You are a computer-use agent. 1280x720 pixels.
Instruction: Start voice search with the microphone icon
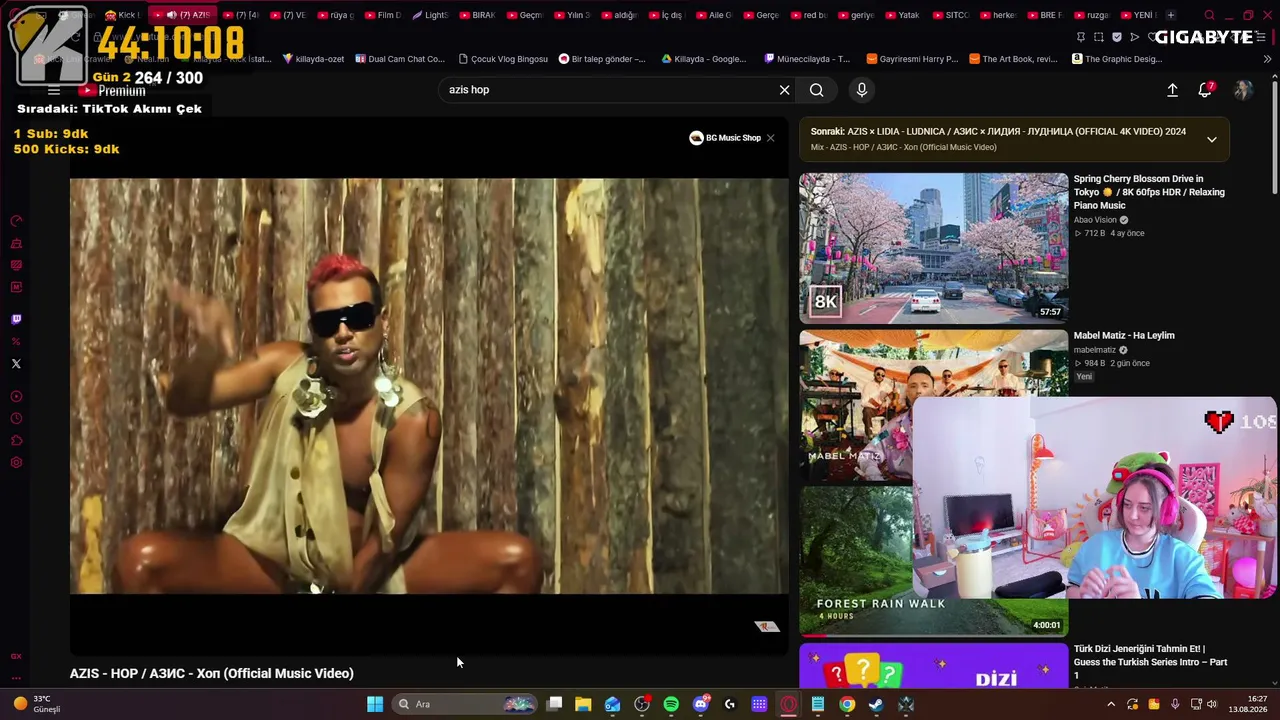pos(862,90)
